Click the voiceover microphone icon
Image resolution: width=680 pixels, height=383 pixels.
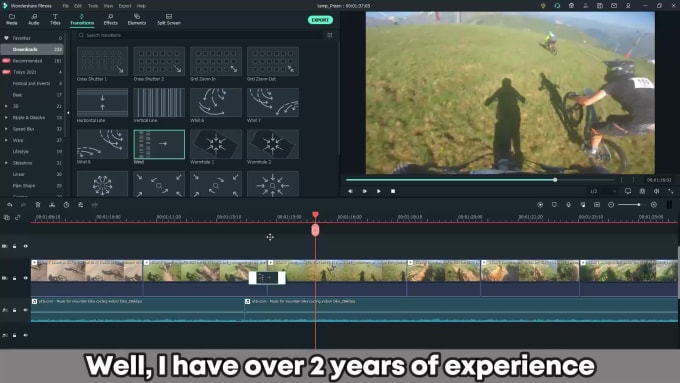click(x=569, y=205)
